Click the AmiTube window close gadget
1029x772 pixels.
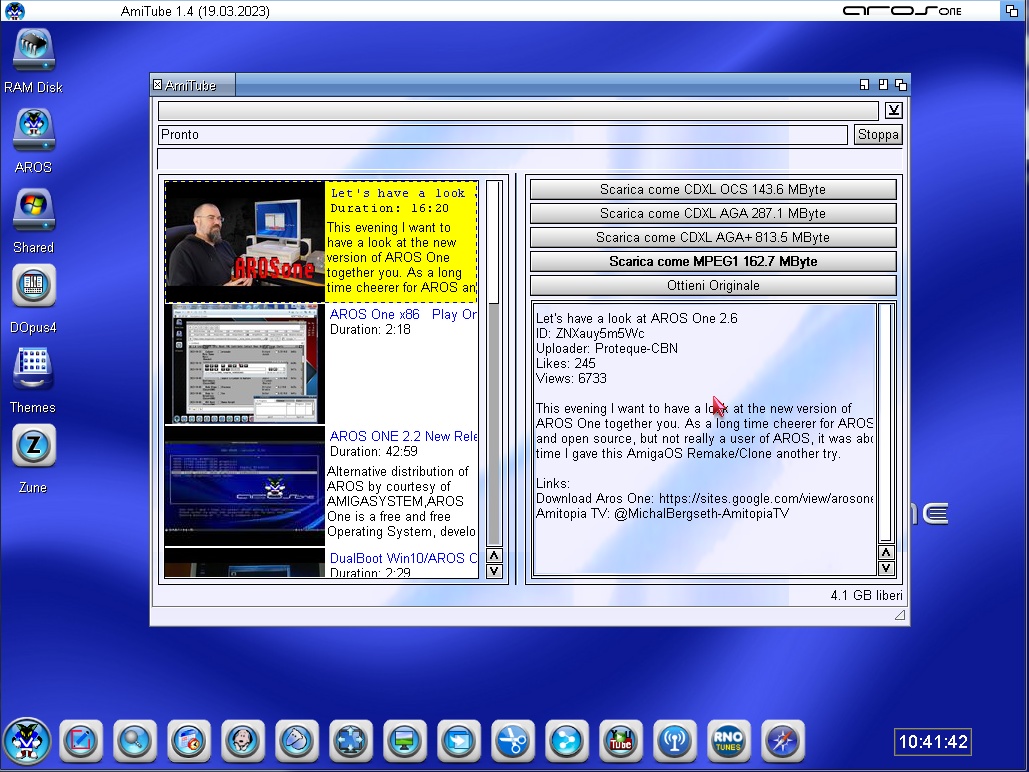(158, 85)
